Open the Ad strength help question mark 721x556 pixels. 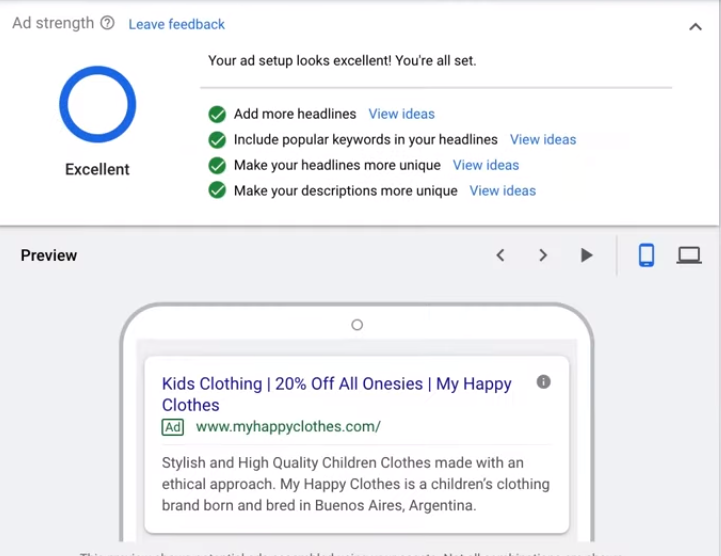(107, 23)
